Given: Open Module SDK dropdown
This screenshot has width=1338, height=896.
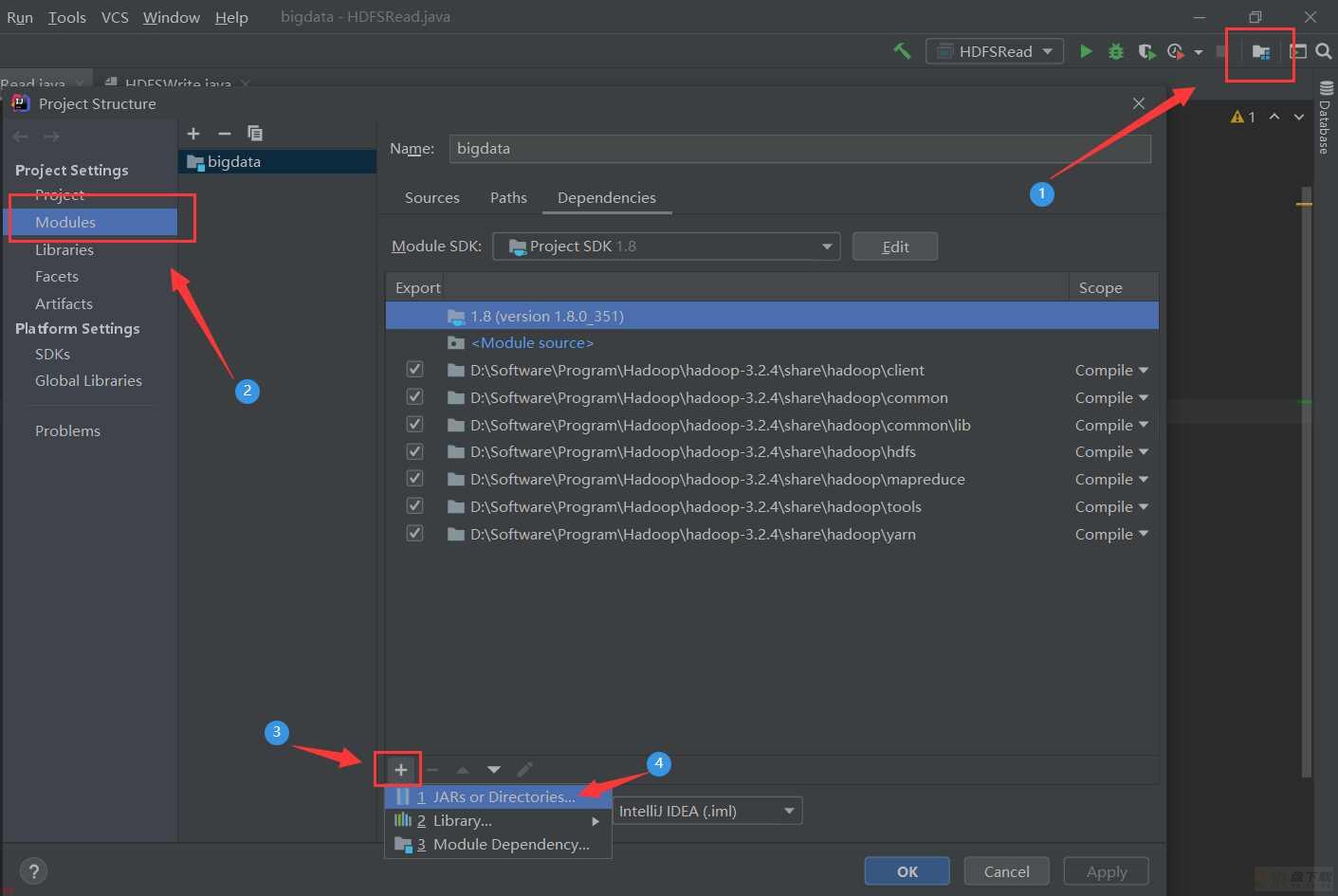Looking at the screenshot, I should (x=667, y=247).
